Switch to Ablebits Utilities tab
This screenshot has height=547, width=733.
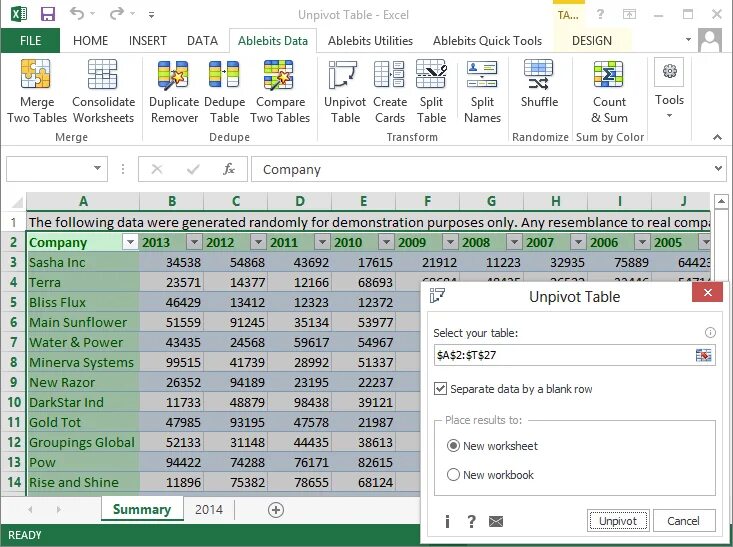coord(370,41)
